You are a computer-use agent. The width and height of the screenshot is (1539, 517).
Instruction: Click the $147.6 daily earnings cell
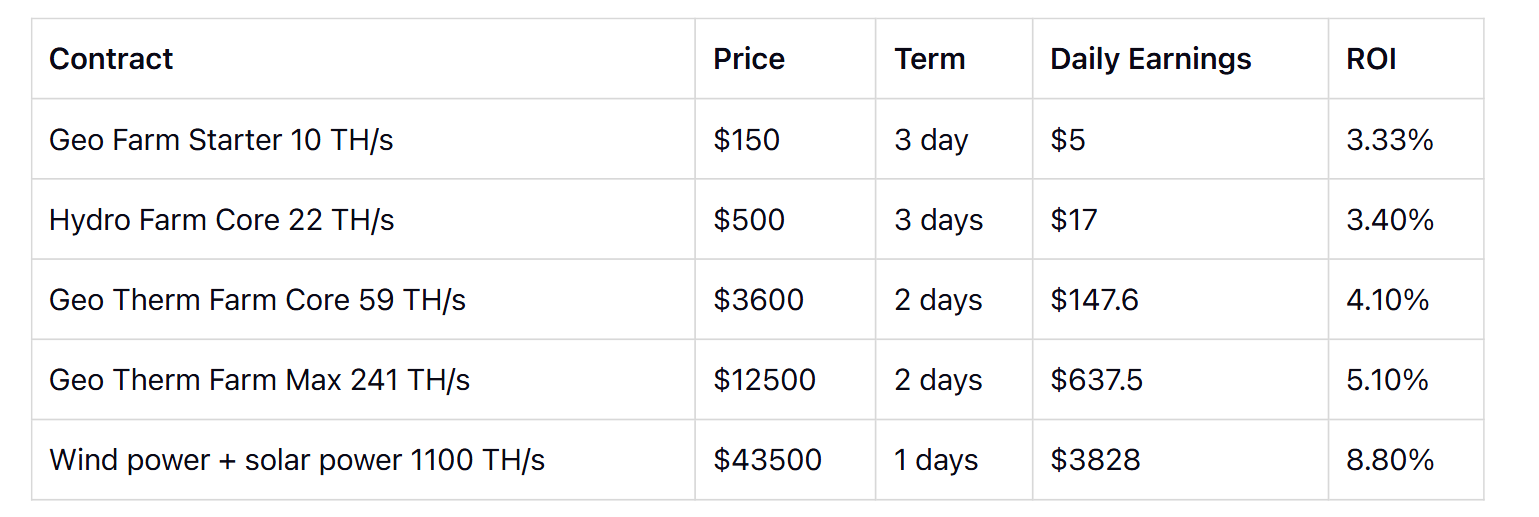[x=1094, y=300]
